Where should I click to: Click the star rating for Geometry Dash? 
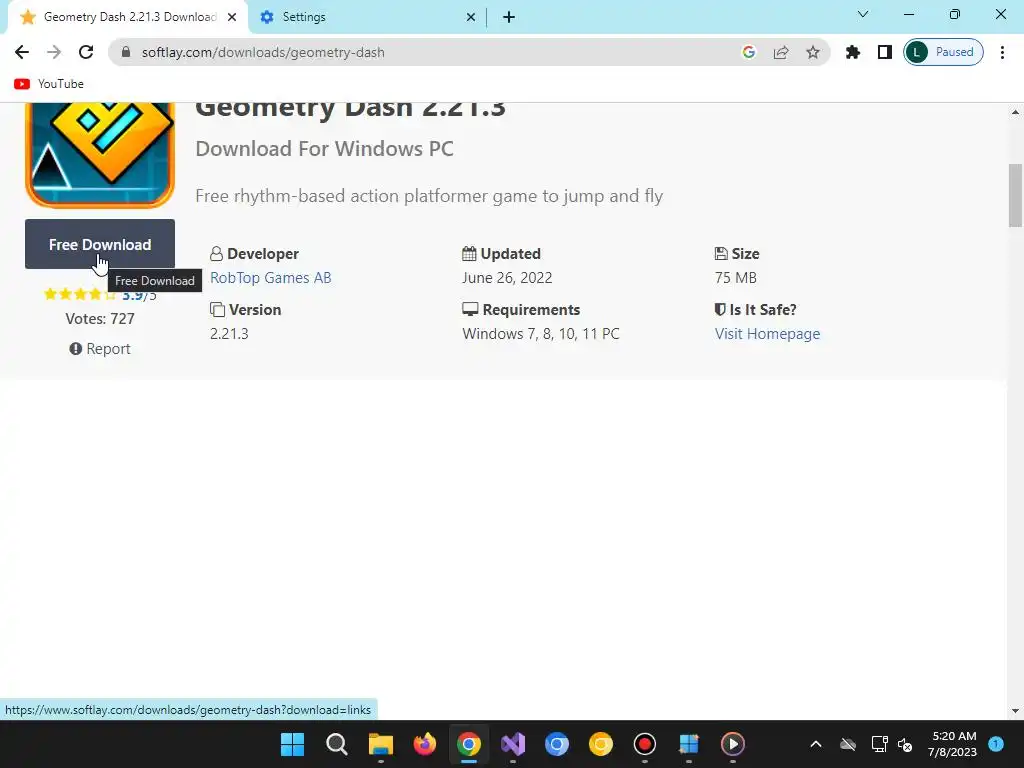click(x=79, y=295)
